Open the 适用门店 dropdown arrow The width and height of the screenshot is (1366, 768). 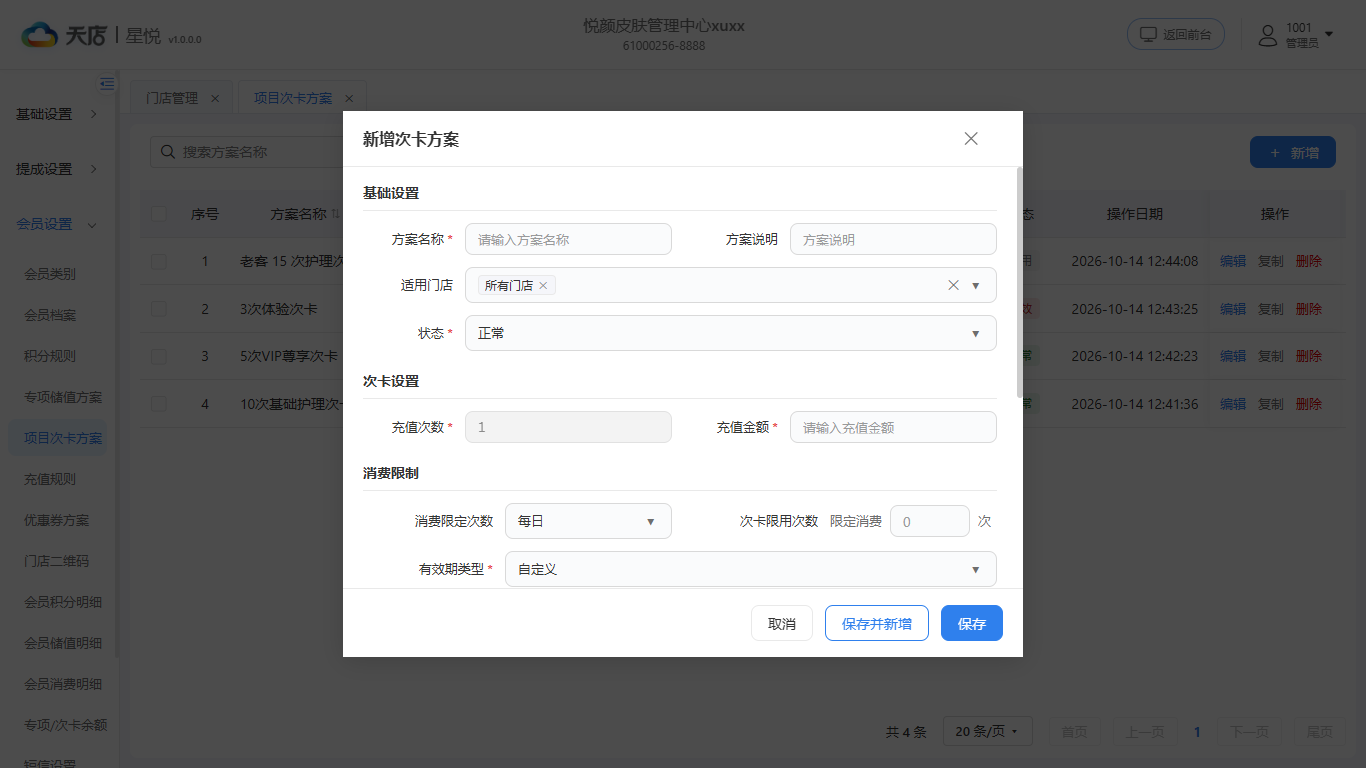tap(976, 285)
